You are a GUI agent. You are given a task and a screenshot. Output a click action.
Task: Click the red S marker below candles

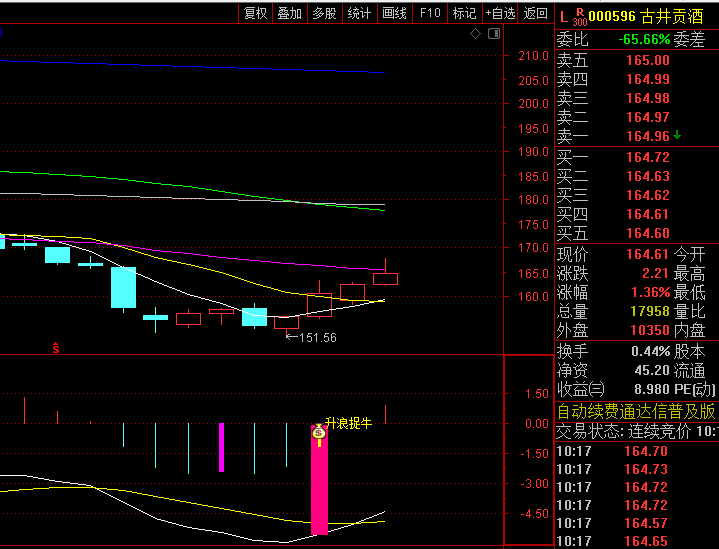(x=55, y=348)
